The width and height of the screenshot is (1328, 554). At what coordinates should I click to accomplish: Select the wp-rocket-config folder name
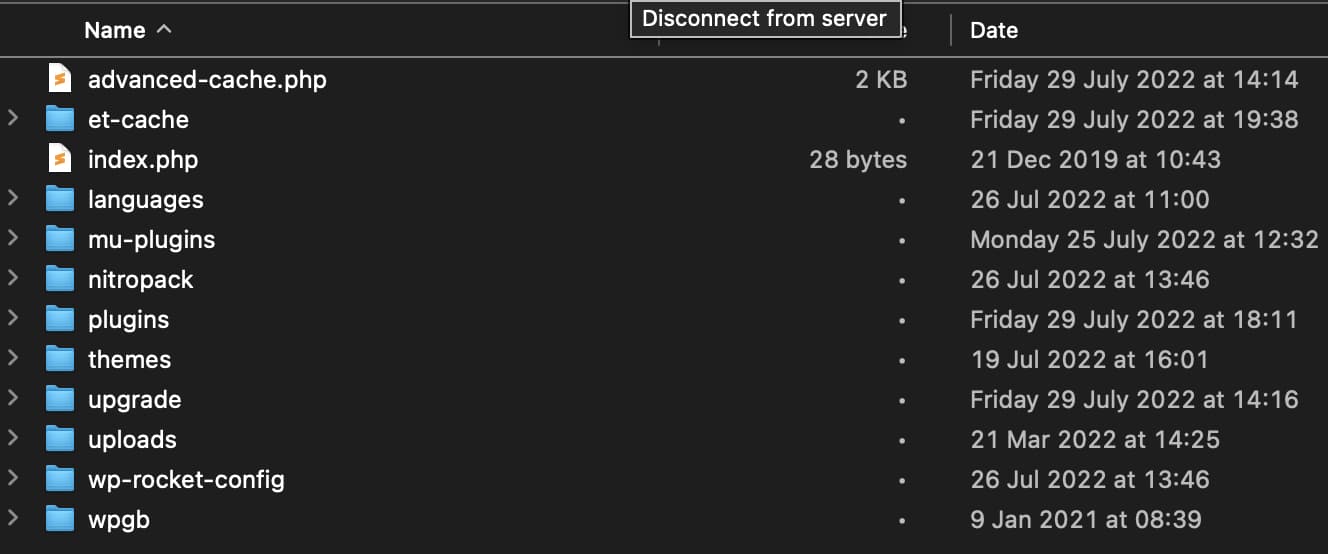tap(186, 479)
